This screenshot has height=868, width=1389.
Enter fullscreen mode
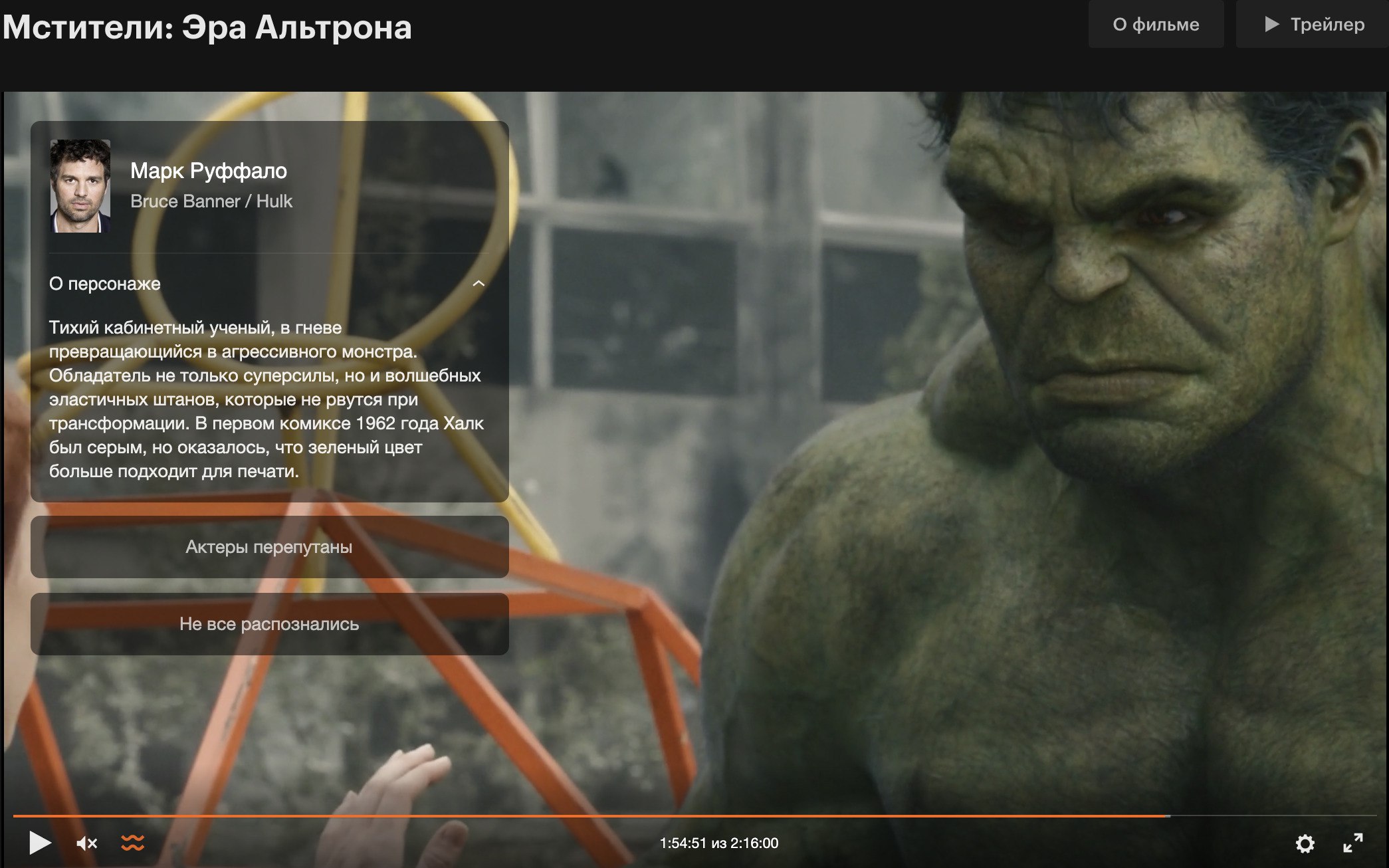click(1353, 843)
